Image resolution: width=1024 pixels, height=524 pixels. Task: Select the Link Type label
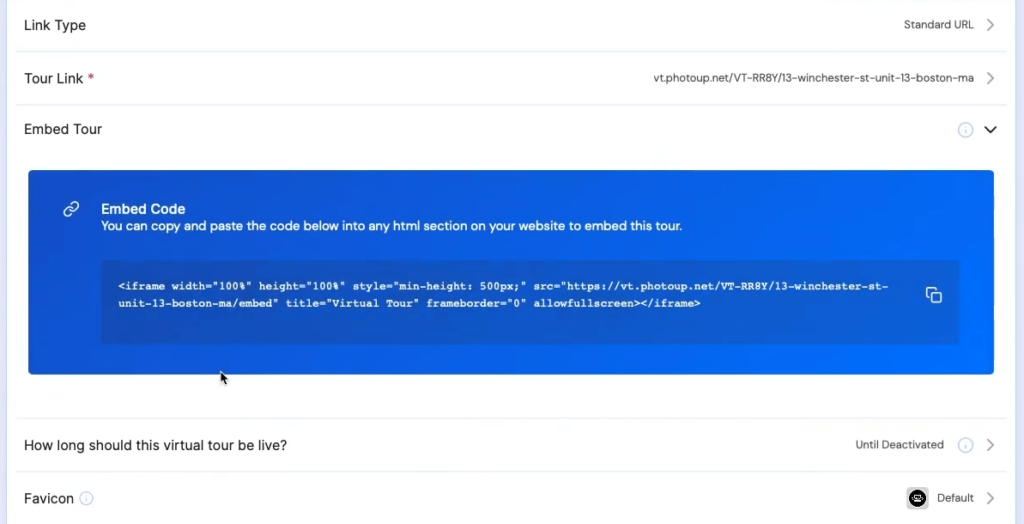[x=55, y=25]
